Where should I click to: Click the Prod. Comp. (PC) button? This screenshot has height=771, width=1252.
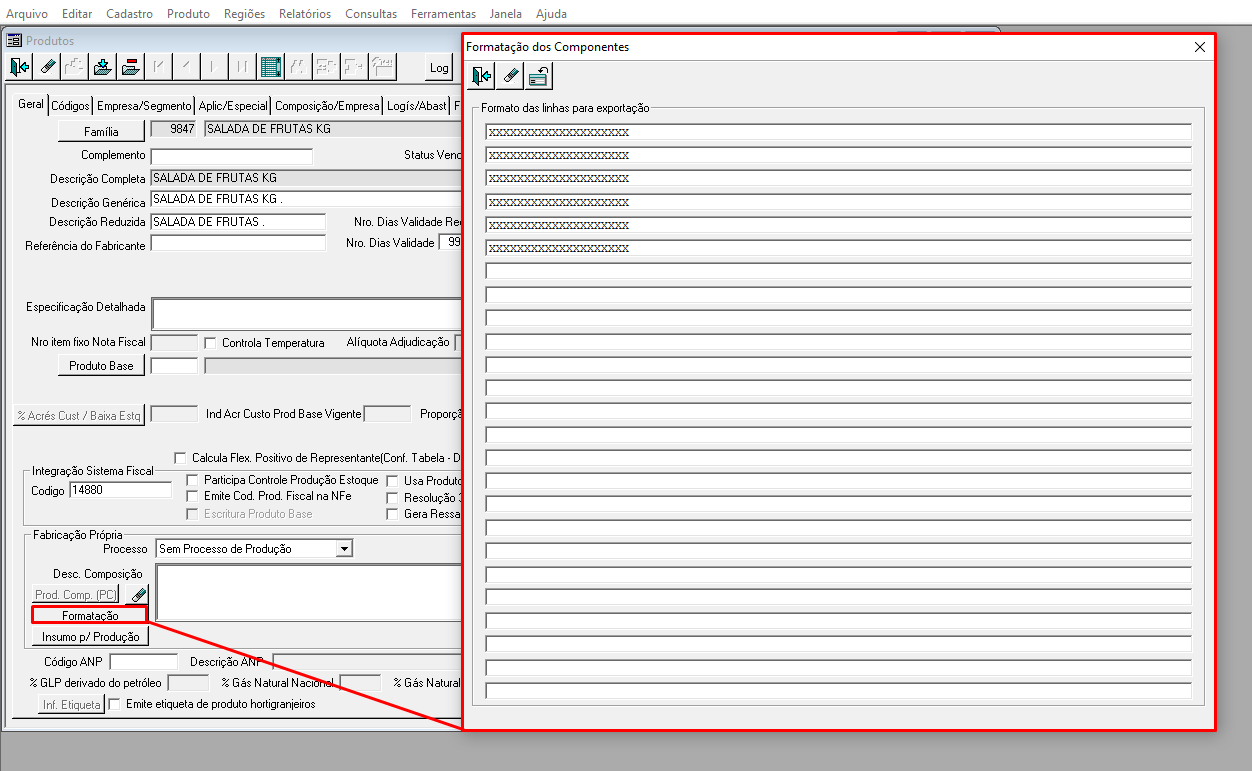pos(76,595)
